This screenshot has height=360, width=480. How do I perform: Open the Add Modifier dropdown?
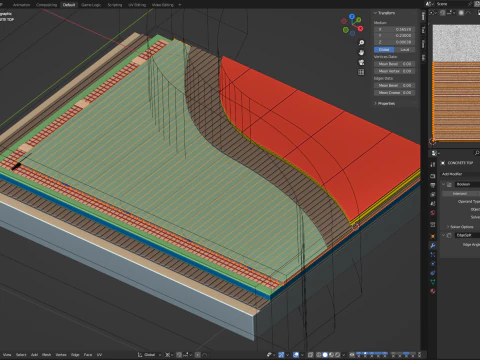460,174
